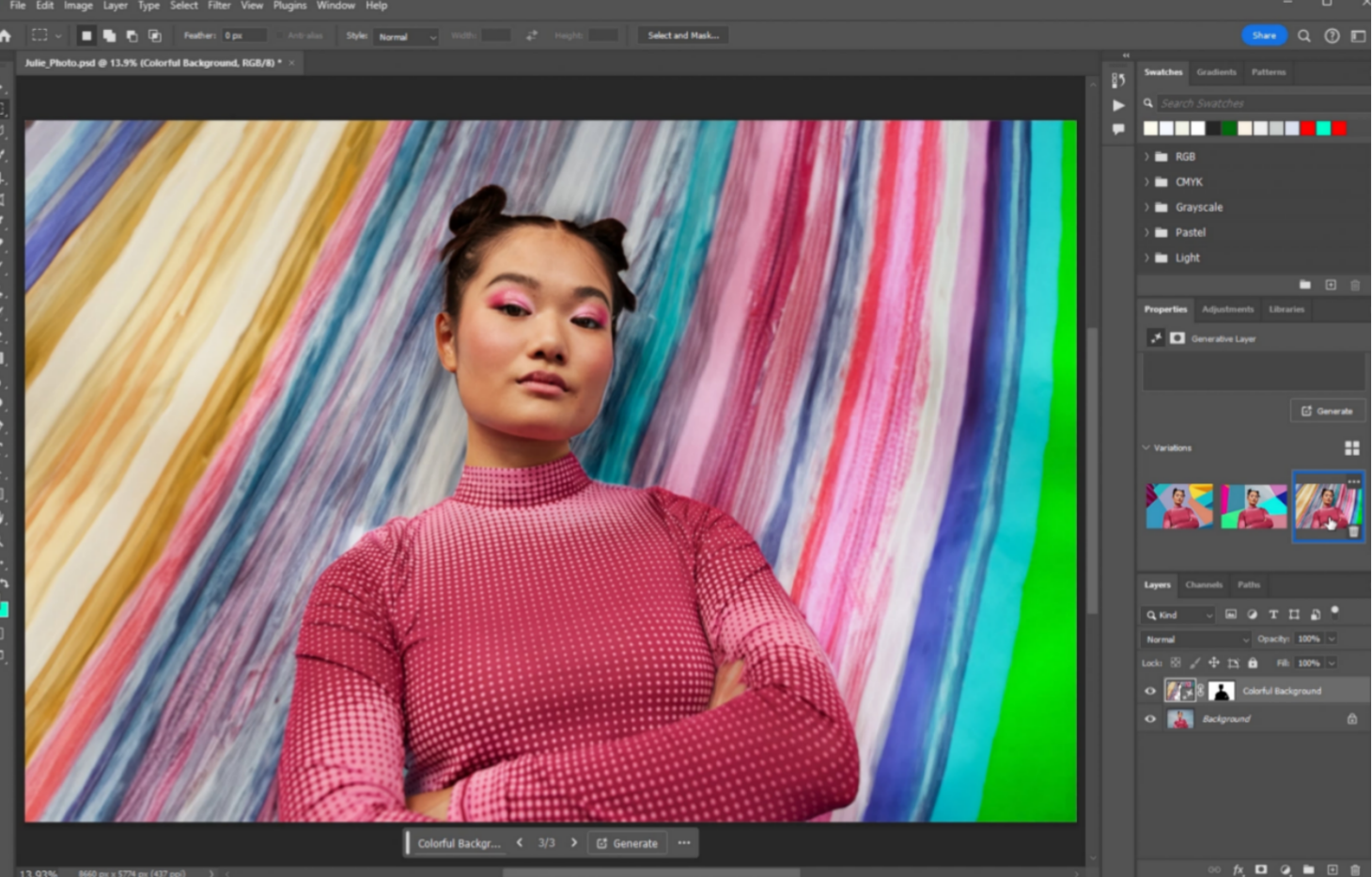Select the Subtract from selection icon
Image resolution: width=1372 pixels, height=877 pixels.
point(132,36)
